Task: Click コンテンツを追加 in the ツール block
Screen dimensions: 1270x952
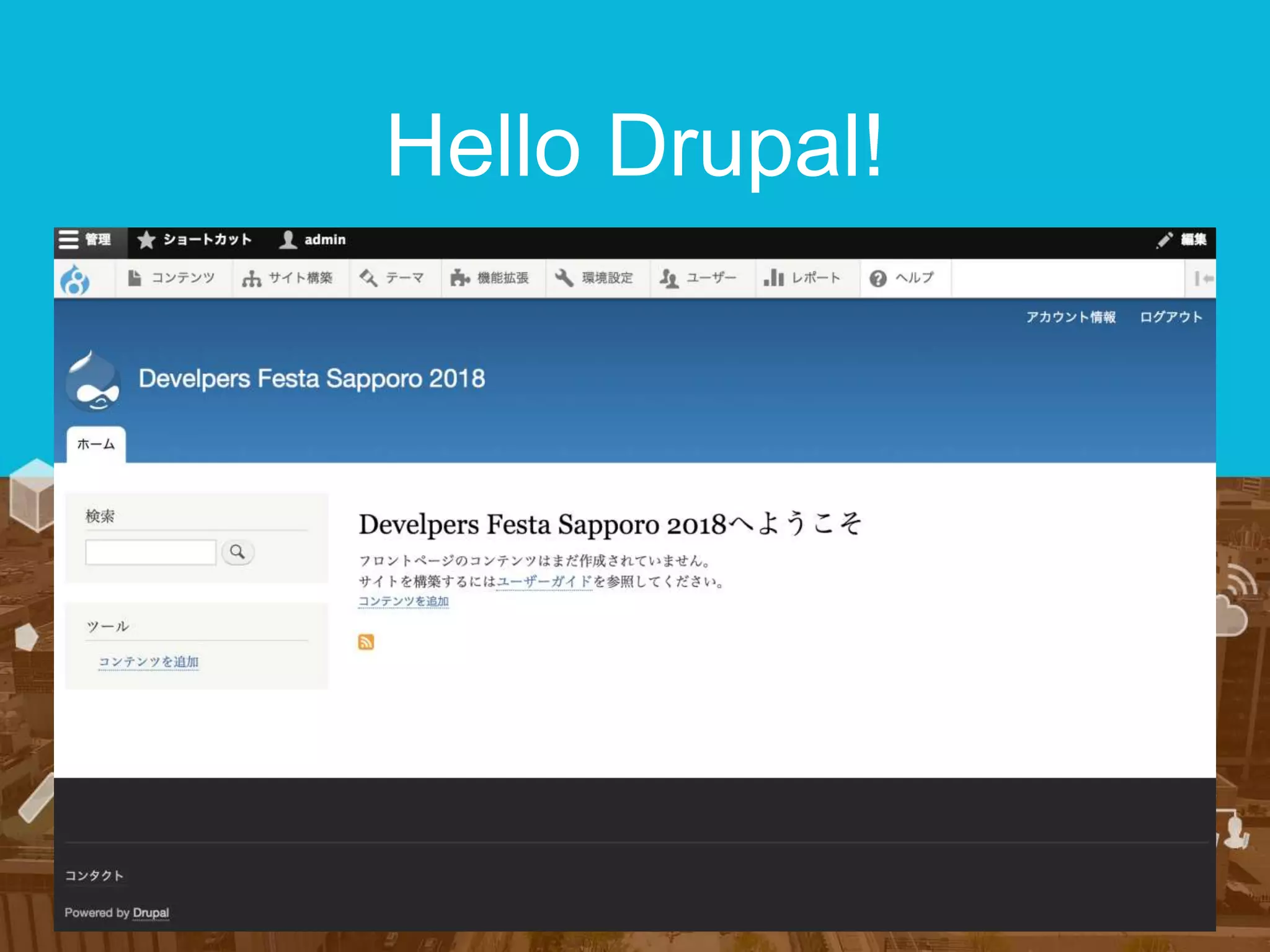Action: 149,662
